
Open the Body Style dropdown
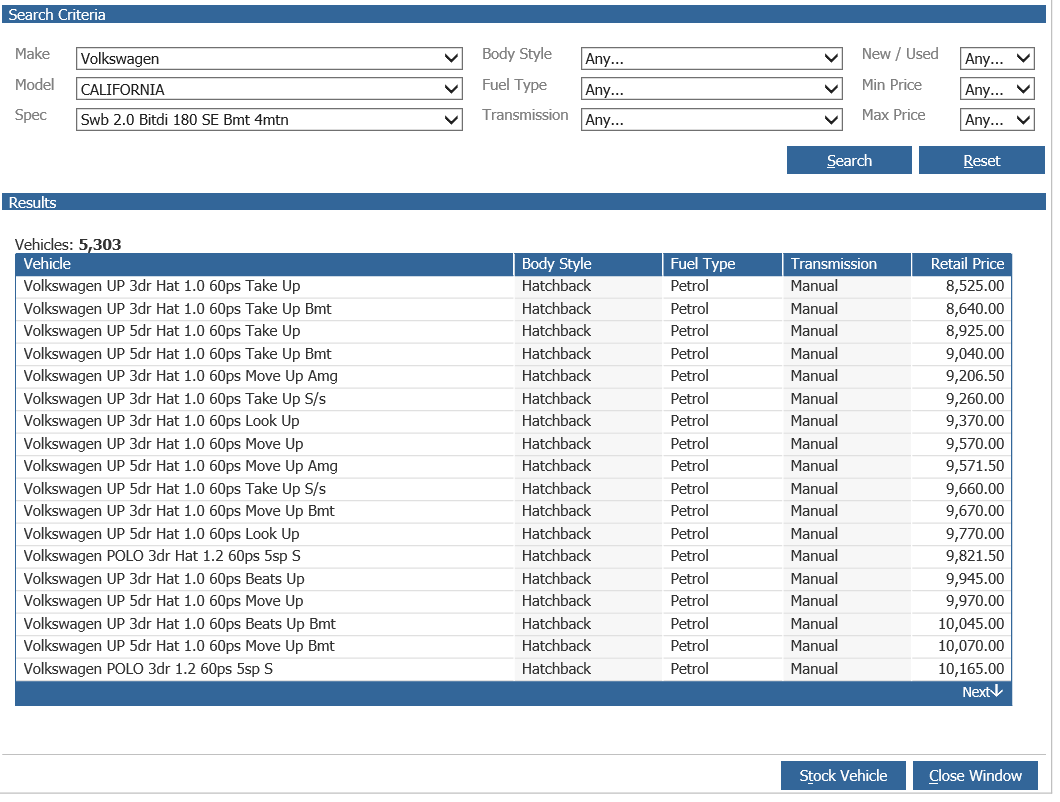[711, 59]
